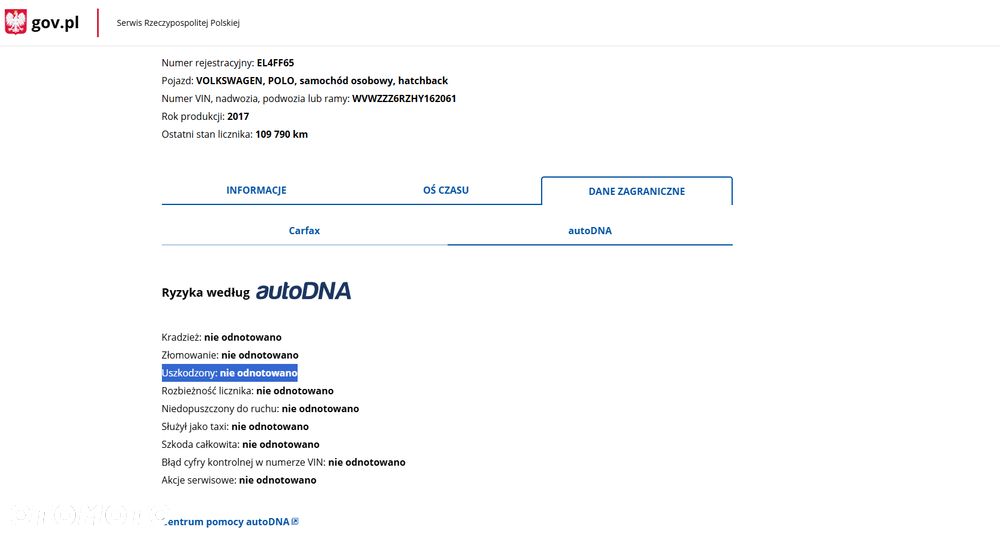Click the gov.pl eagle emblem logo
This screenshot has width=1000, height=535.
(15, 22)
